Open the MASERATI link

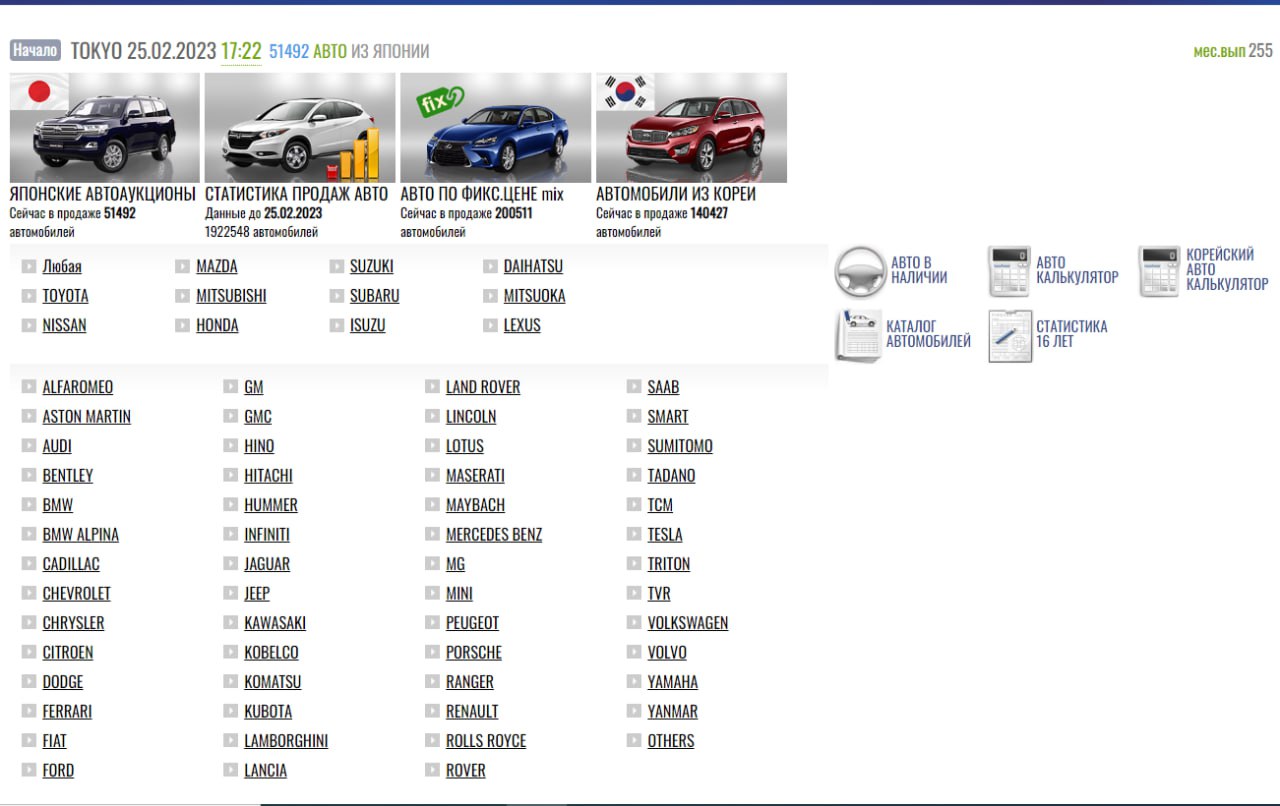[475, 476]
